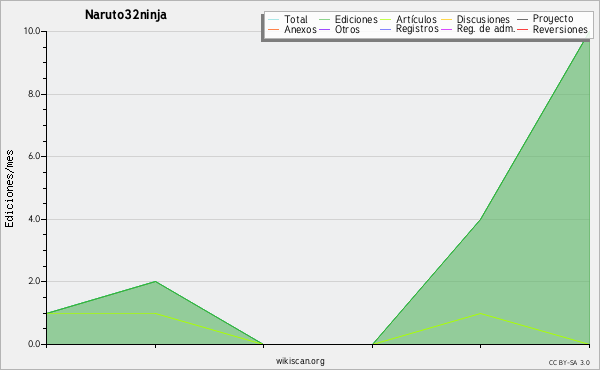Click the 'Ediciones/mes' axis title
600x370 pixels.
pos(9,189)
